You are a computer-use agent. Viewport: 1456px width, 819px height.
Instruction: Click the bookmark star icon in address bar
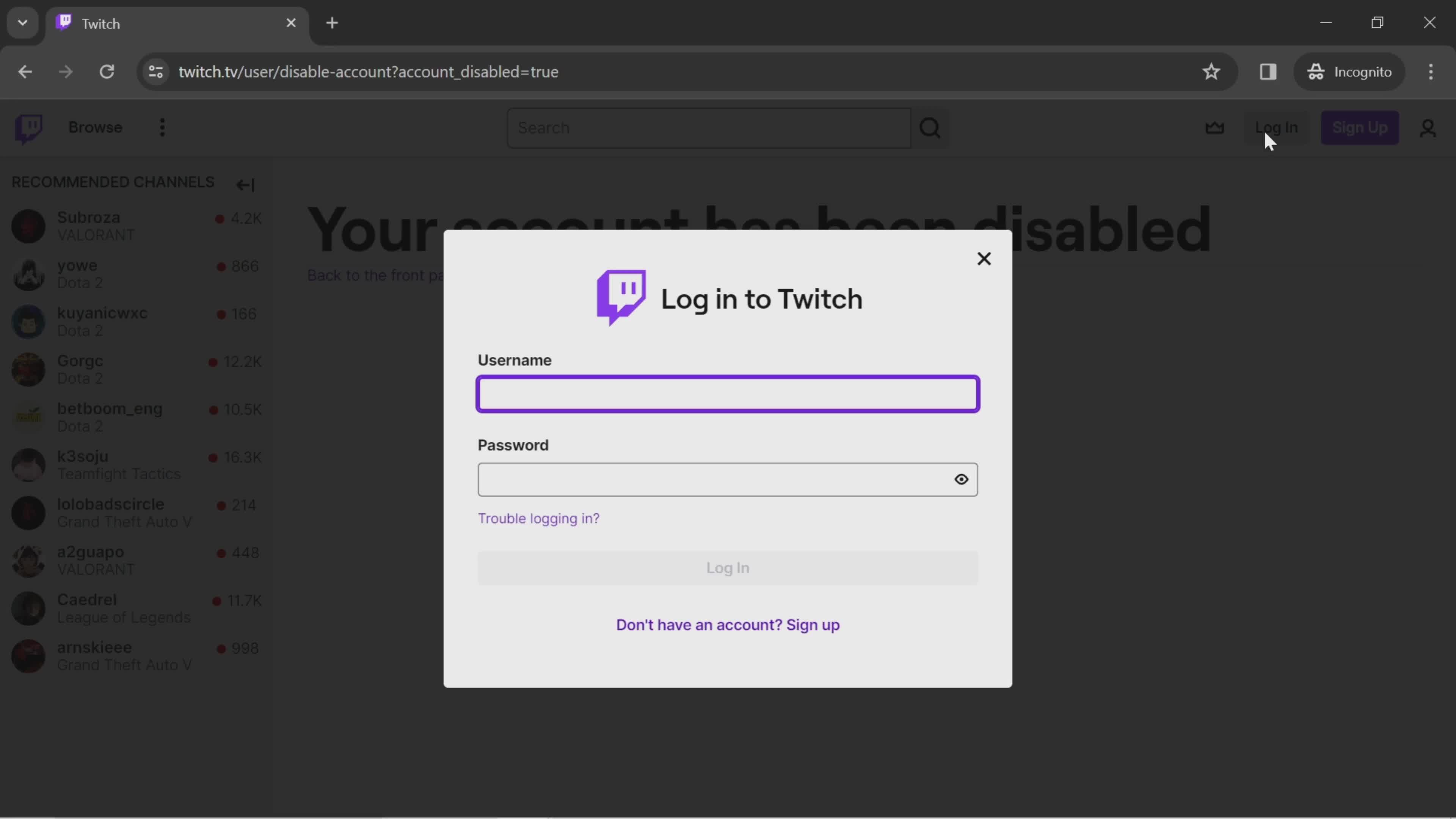point(1212,71)
